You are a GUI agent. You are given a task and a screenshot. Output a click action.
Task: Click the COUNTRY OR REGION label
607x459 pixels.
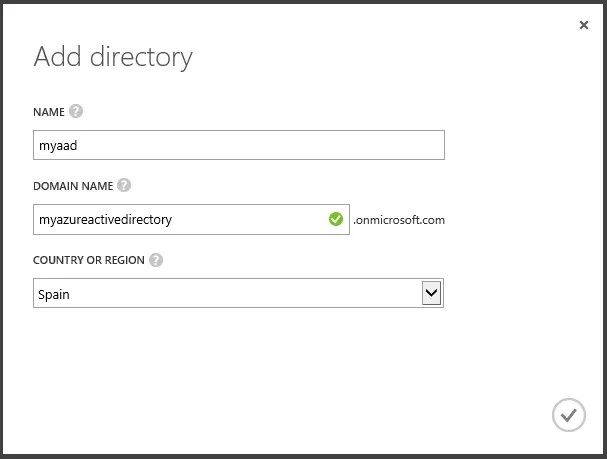point(89,260)
